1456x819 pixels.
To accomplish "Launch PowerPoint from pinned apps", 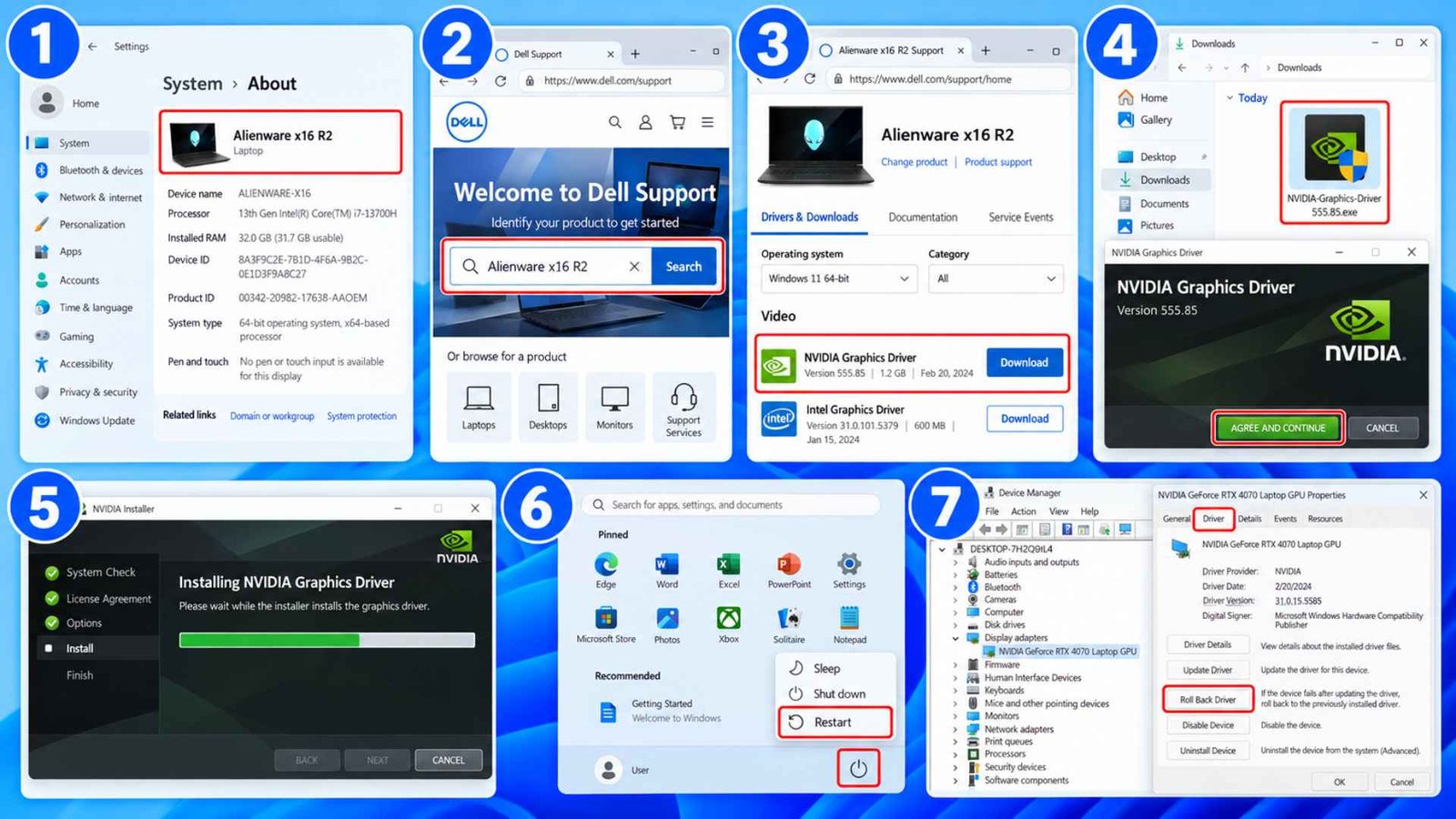I will (x=788, y=570).
